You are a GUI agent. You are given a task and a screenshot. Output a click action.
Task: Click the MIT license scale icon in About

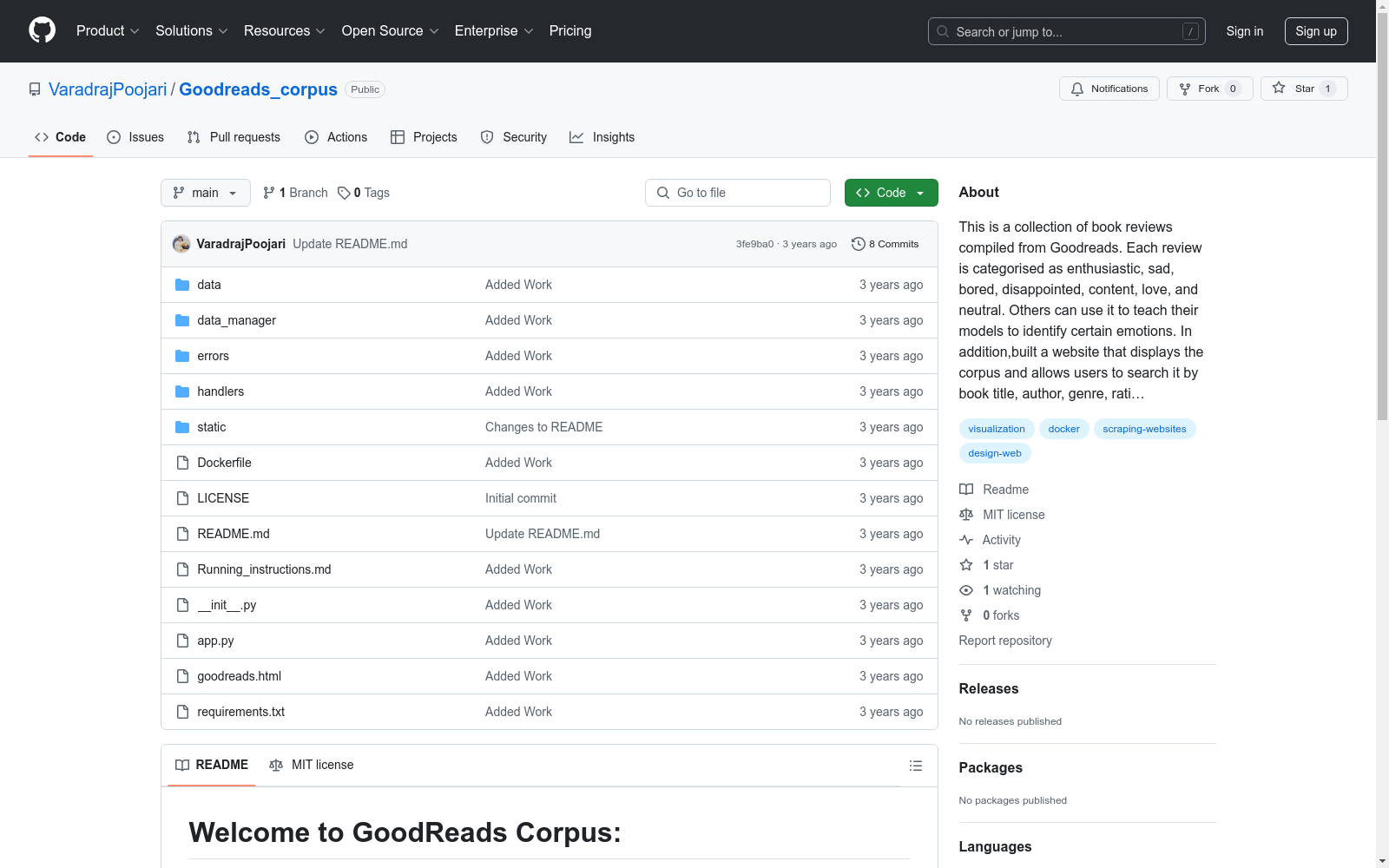[x=966, y=515]
